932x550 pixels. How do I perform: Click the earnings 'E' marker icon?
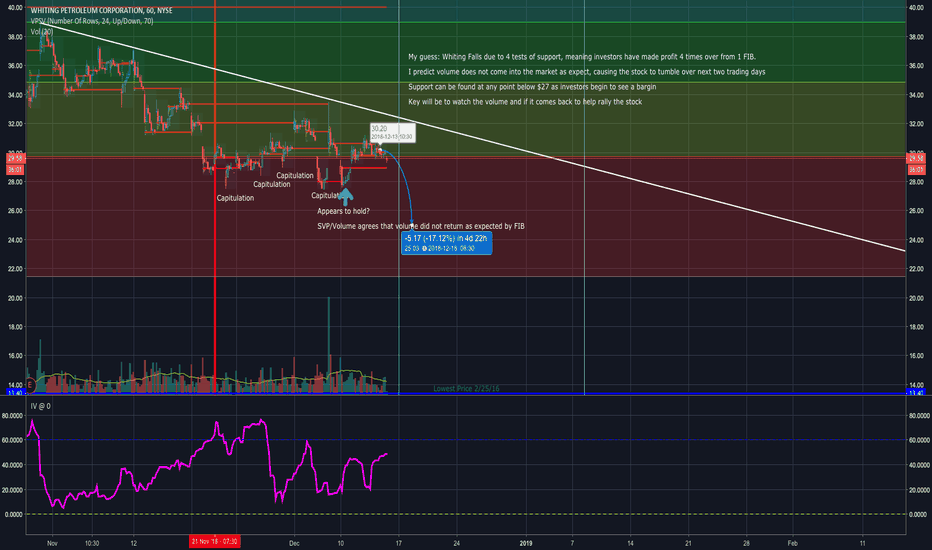tap(29, 385)
